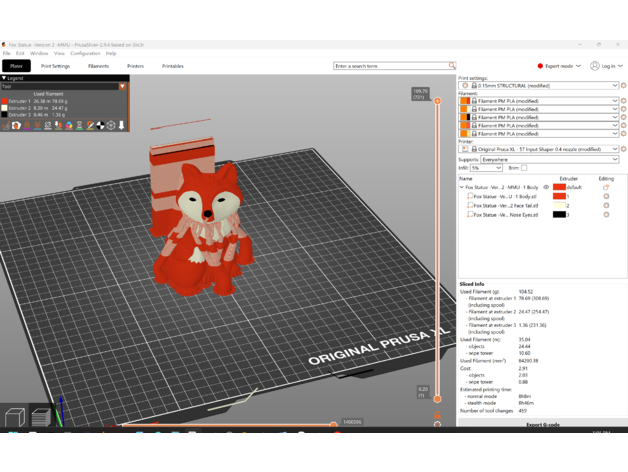Click the search term input field
The width and height of the screenshot is (628, 472).
point(390,66)
